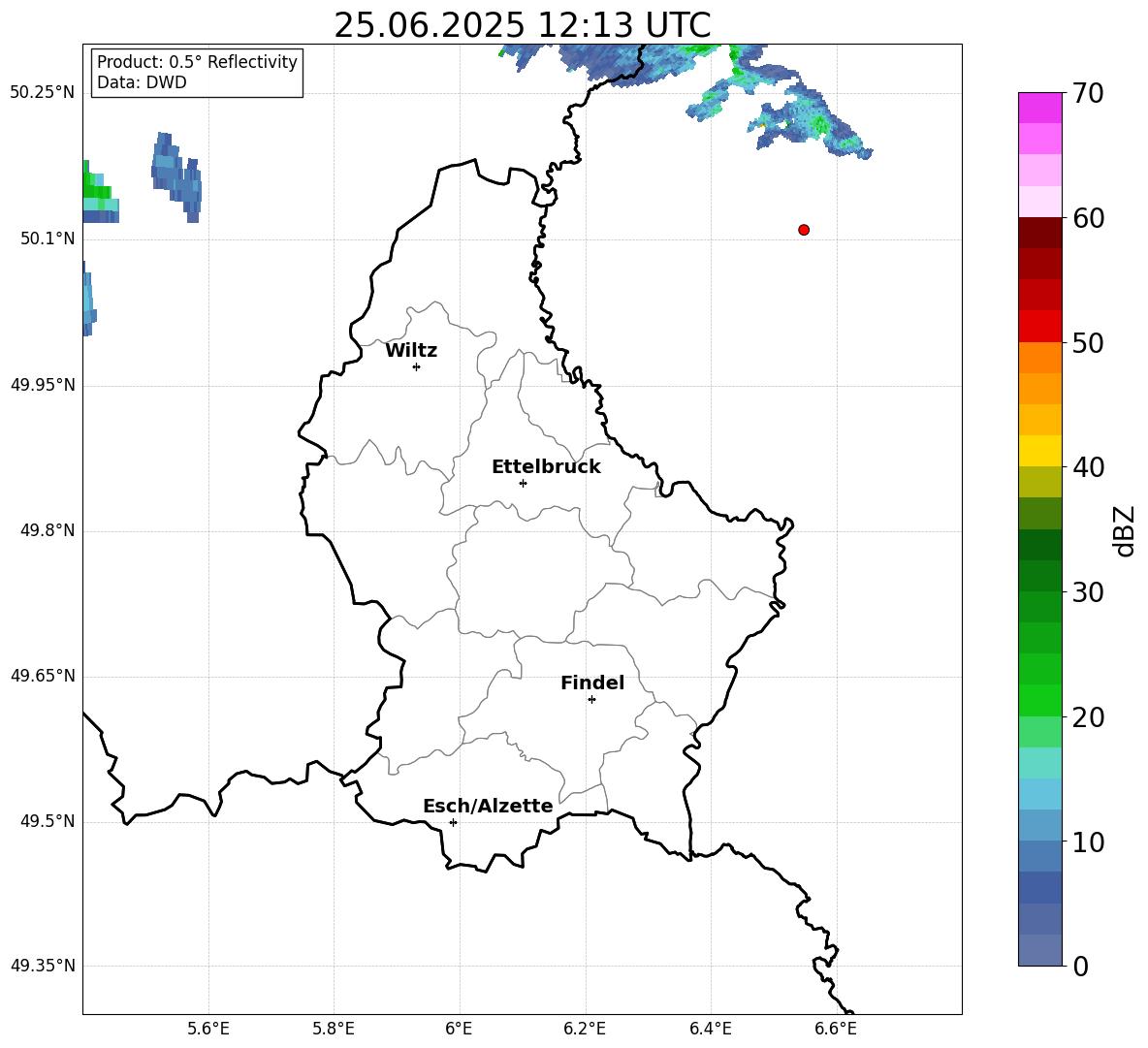The width and height of the screenshot is (1148, 1048).
Task: Click the 6°E longitude label
Action: 459,1029
